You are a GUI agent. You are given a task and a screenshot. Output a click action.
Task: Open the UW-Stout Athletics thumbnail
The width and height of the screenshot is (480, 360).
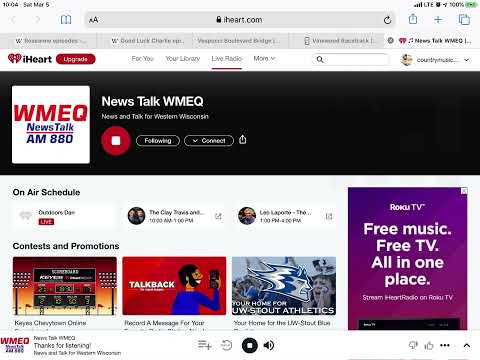coord(284,286)
